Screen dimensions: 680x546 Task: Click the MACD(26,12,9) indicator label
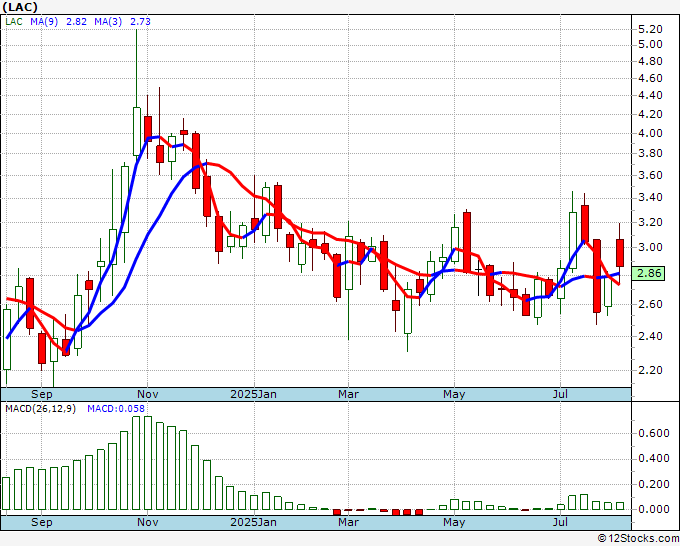40,409
